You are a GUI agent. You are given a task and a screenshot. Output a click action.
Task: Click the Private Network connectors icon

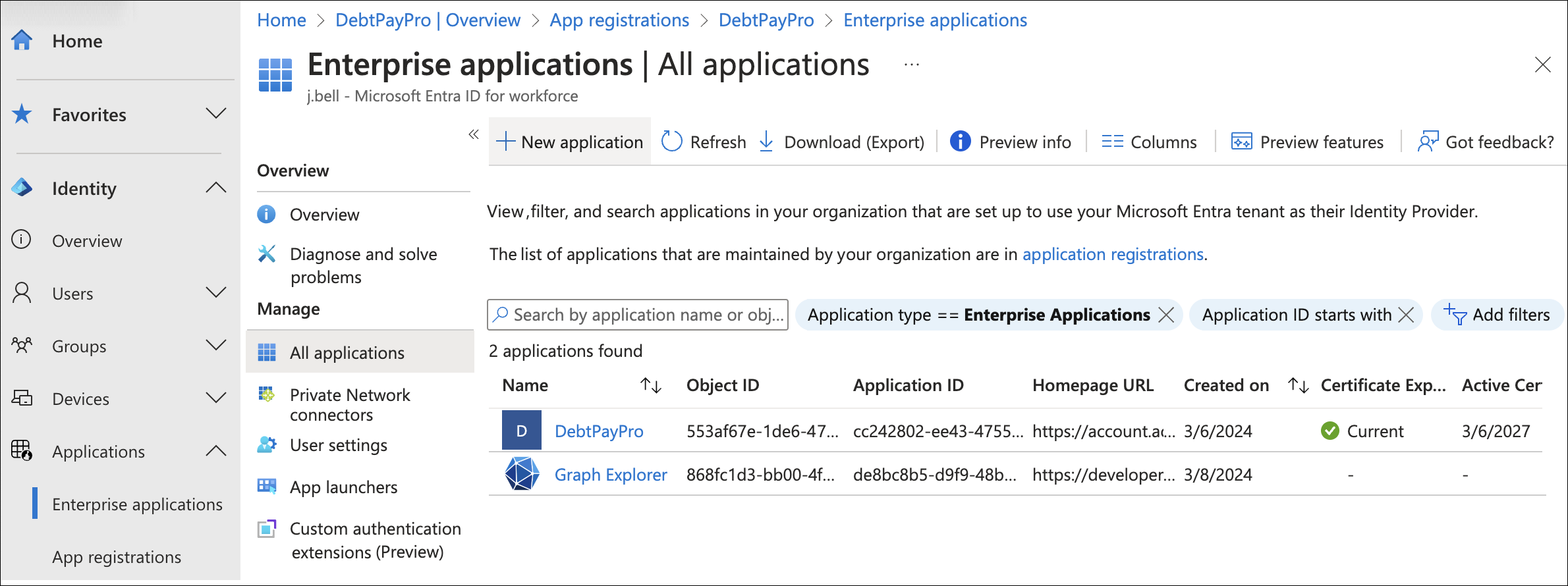pyautogui.click(x=267, y=394)
